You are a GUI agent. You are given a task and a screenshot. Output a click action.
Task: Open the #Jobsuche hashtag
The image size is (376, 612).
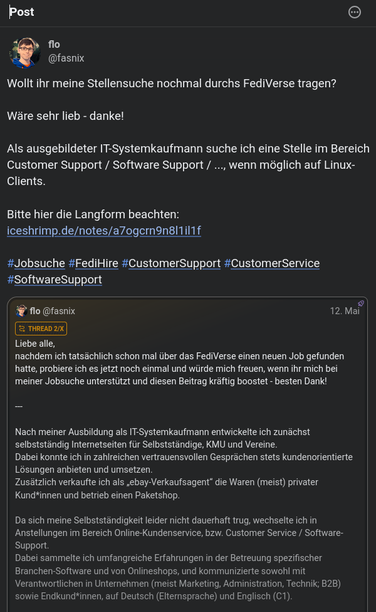(36, 263)
